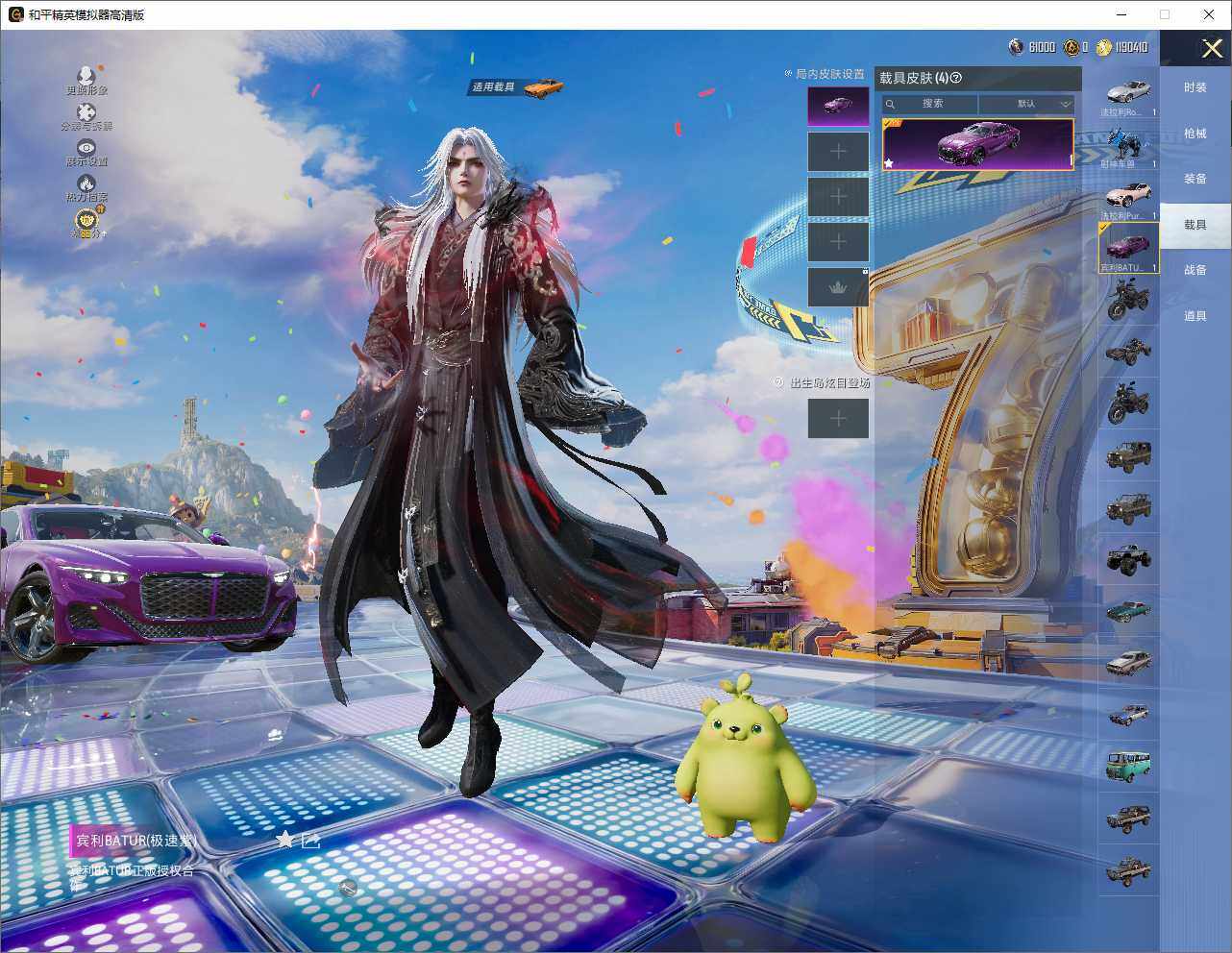Select the open-top green jeep
This screenshot has height=953, width=1232.
point(1128,507)
